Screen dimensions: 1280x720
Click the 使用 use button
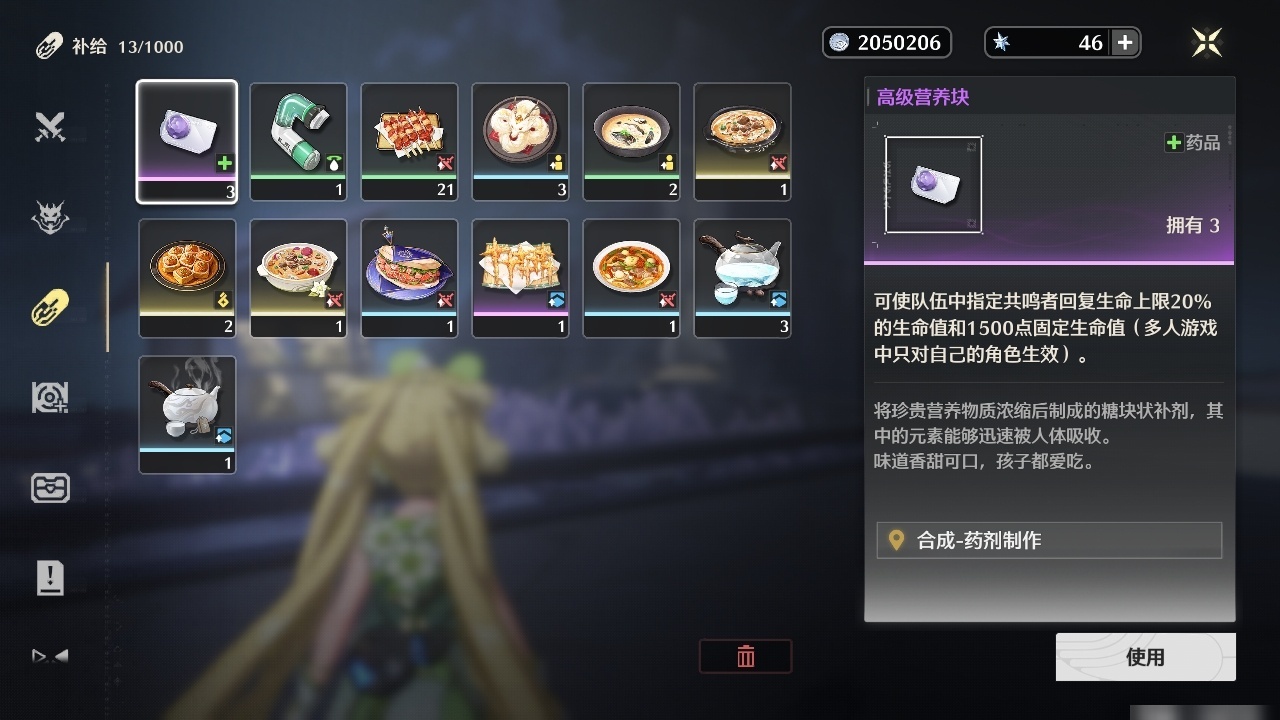coord(1145,657)
